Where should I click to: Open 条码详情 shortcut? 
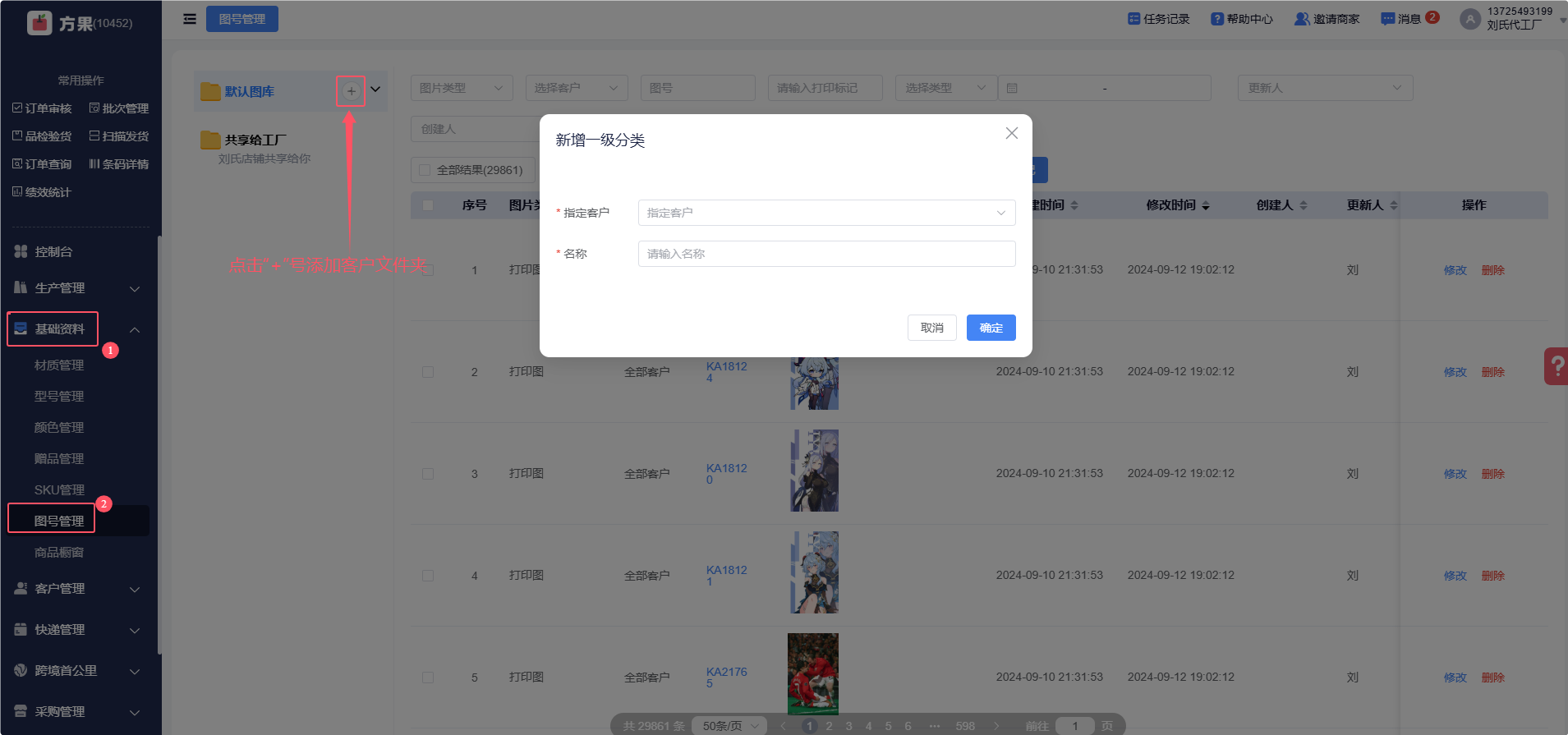[119, 164]
